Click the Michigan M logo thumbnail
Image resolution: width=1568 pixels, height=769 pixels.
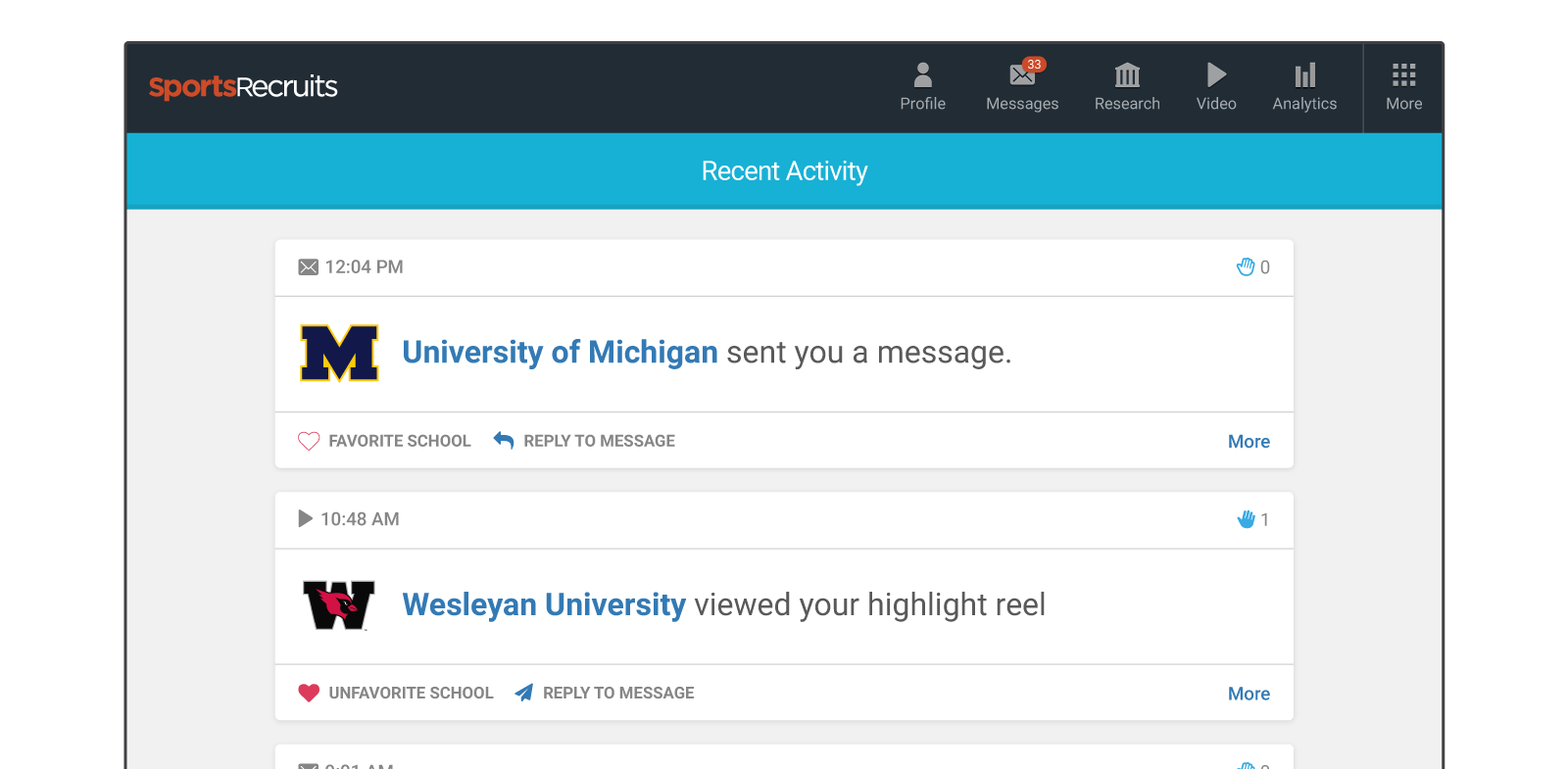(x=339, y=353)
